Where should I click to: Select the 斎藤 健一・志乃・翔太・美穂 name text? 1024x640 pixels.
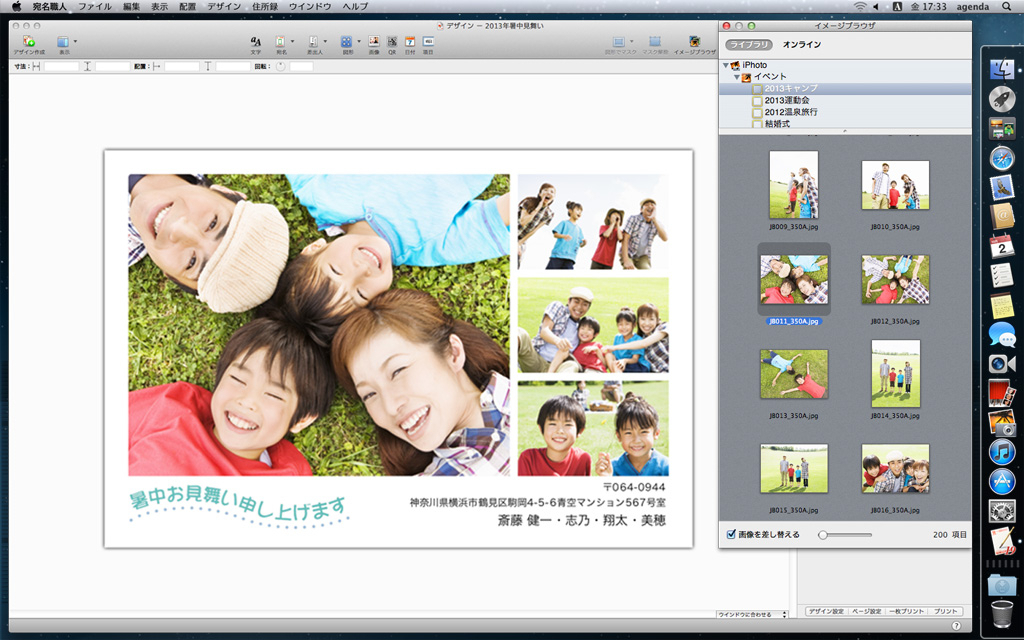tap(581, 520)
